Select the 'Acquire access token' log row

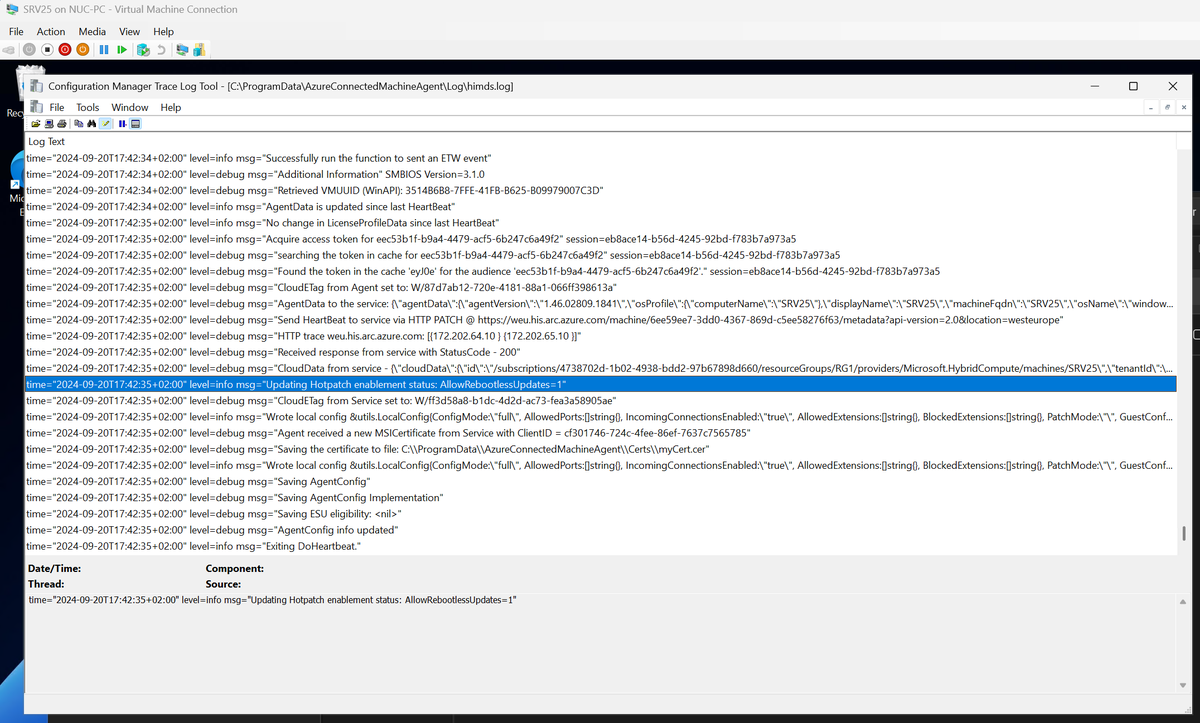600,239
